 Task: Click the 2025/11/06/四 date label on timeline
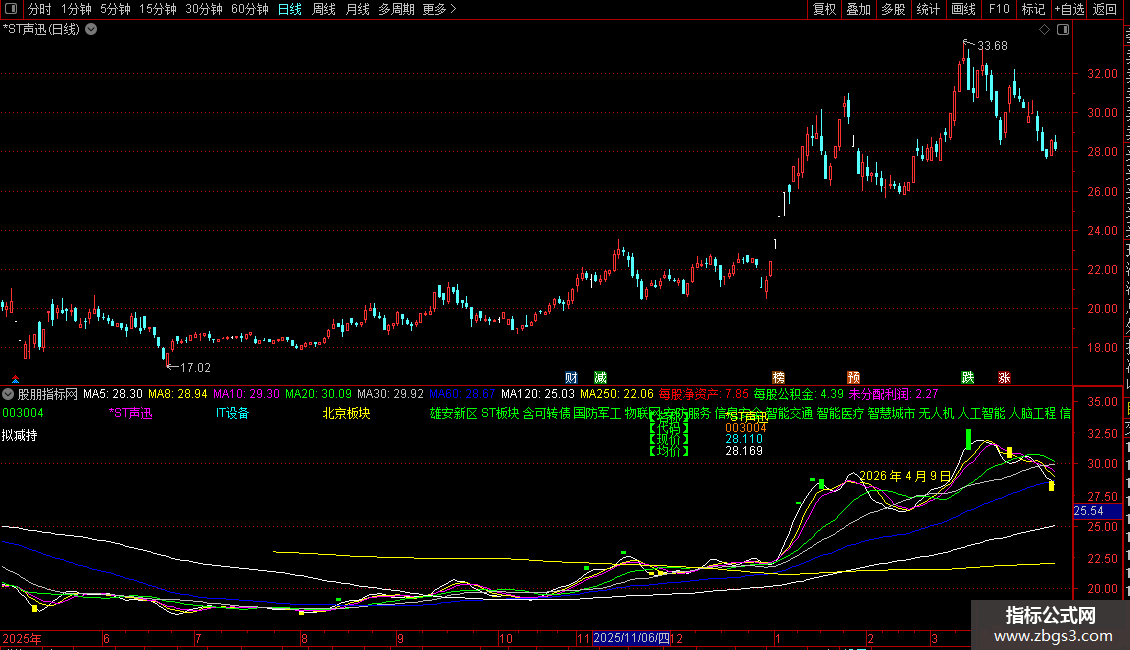(x=631, y=638)
